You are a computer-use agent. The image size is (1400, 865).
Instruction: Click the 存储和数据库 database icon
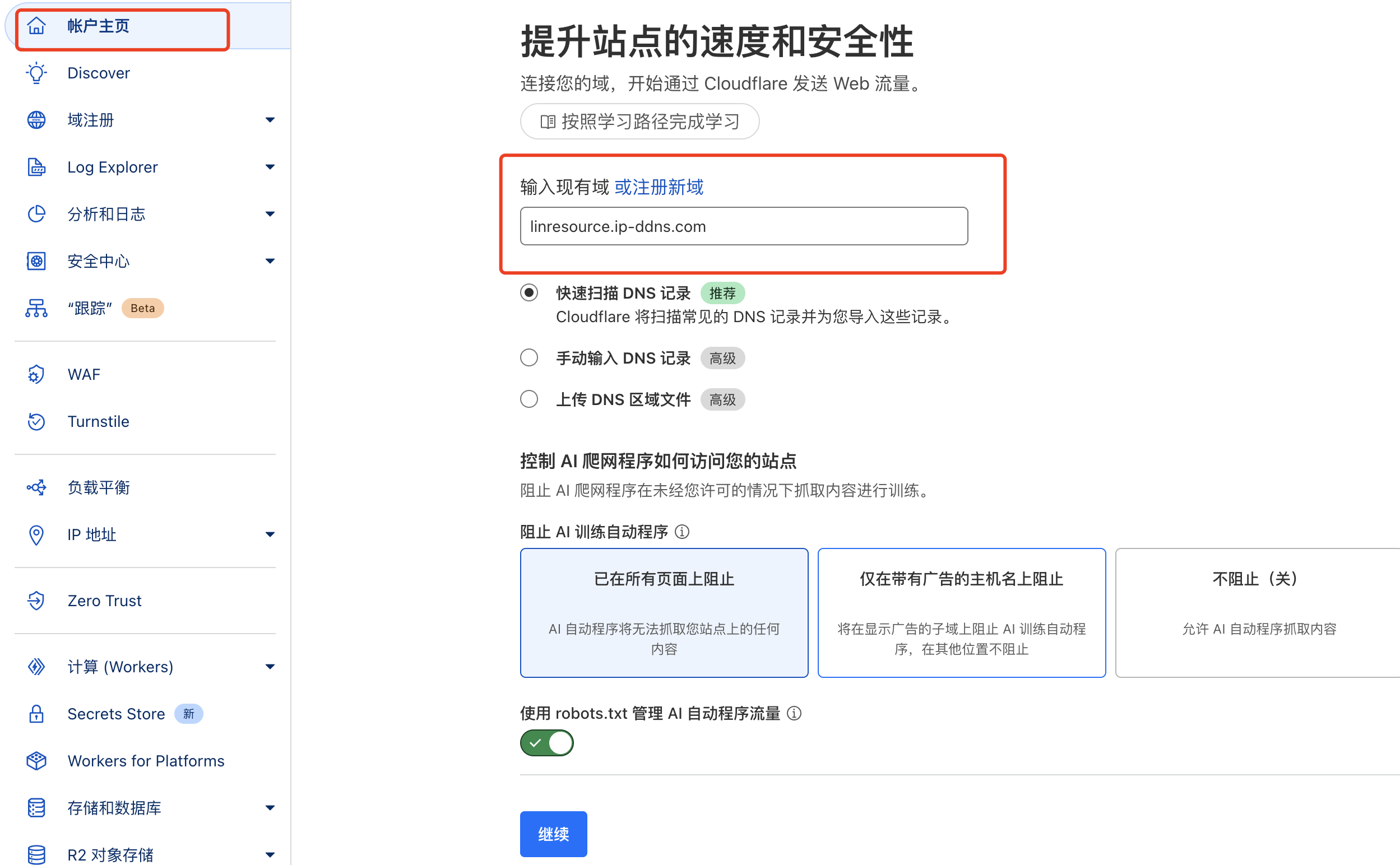36,808
